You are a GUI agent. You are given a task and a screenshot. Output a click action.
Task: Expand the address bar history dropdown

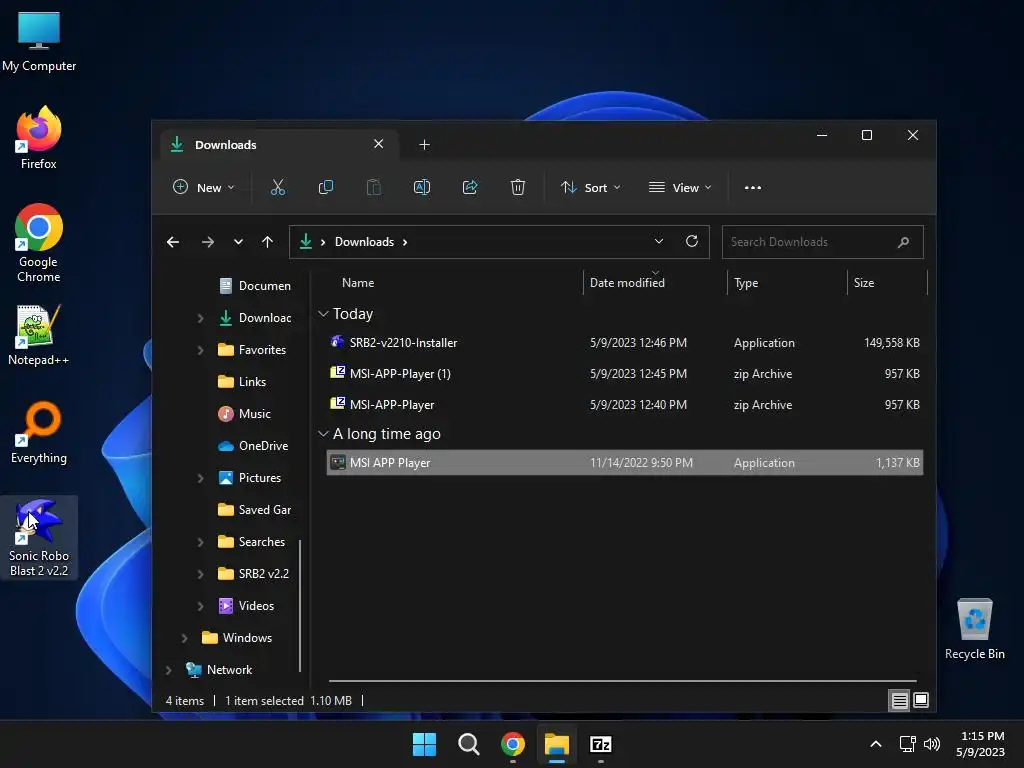(659, 242)
